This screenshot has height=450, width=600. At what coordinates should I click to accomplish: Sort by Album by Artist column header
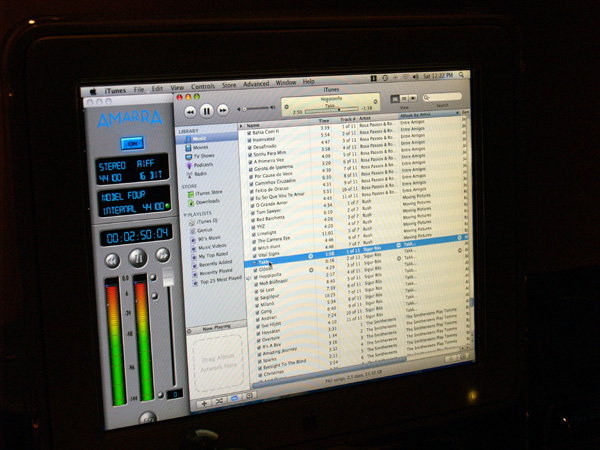coord(428,115)
